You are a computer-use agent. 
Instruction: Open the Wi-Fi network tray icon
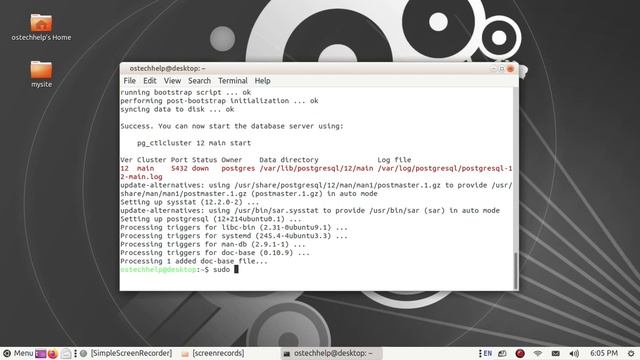[x=538, y=353]
